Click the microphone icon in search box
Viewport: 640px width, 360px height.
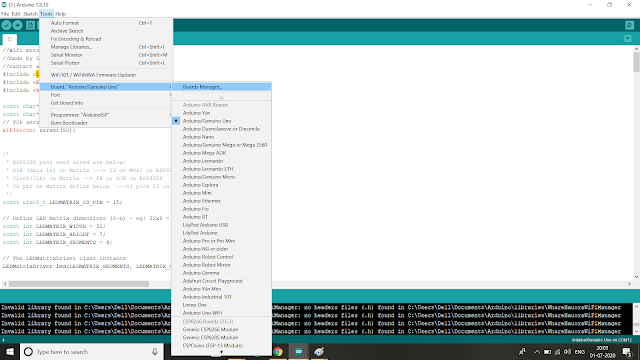tap(155, 352)
